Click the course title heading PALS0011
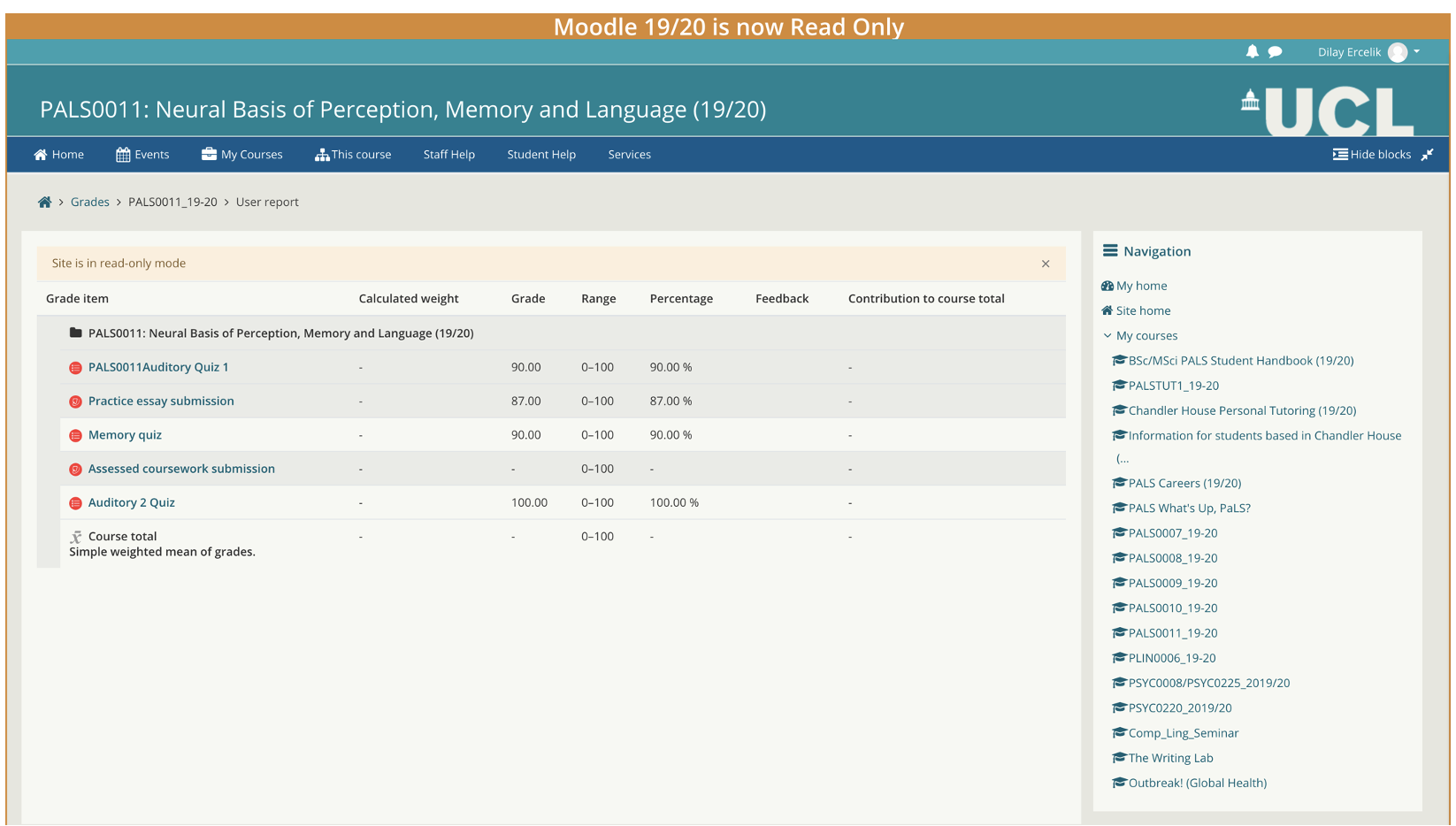 pos(402,109)
